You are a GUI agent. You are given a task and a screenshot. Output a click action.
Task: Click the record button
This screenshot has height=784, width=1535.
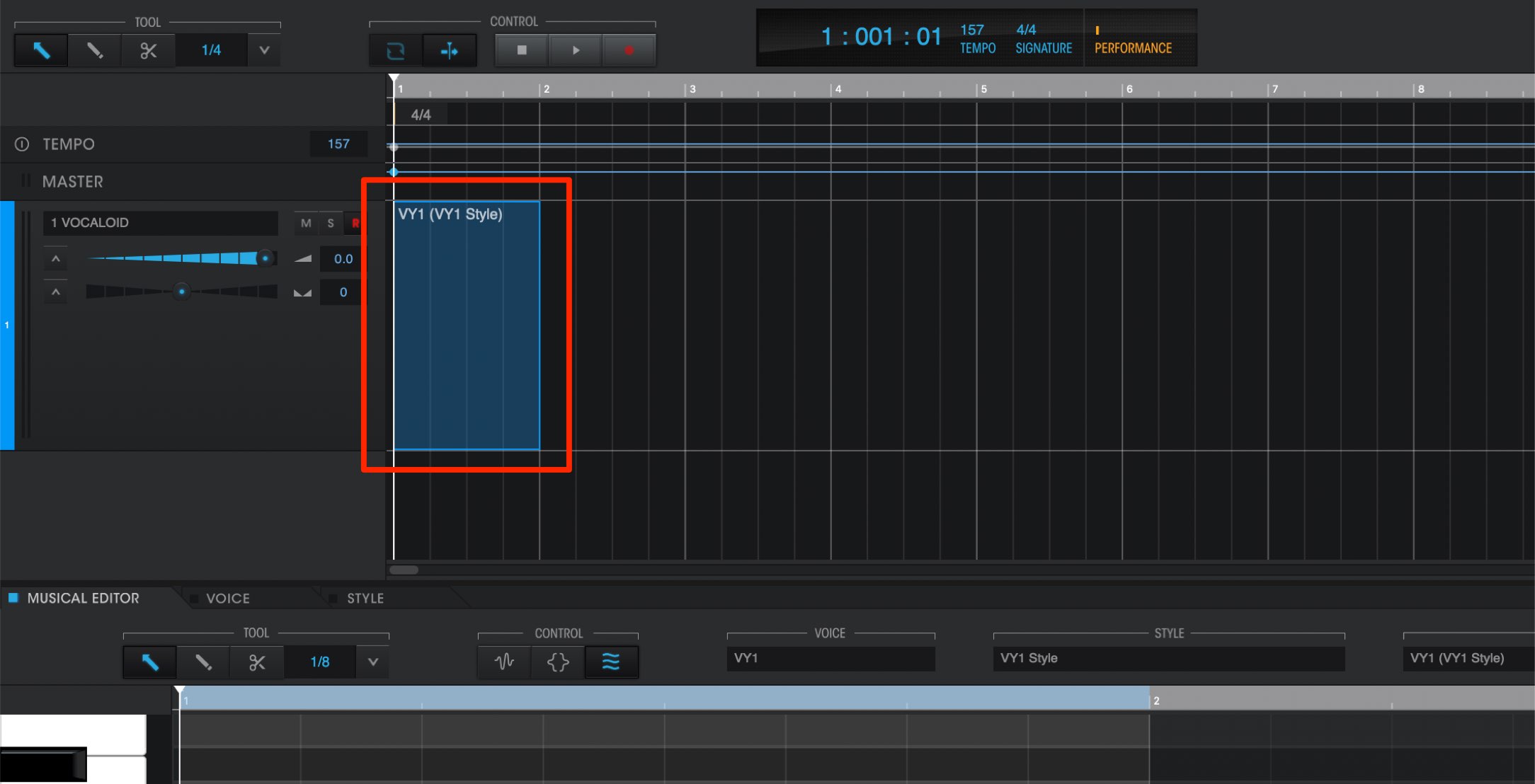(629, 50)
